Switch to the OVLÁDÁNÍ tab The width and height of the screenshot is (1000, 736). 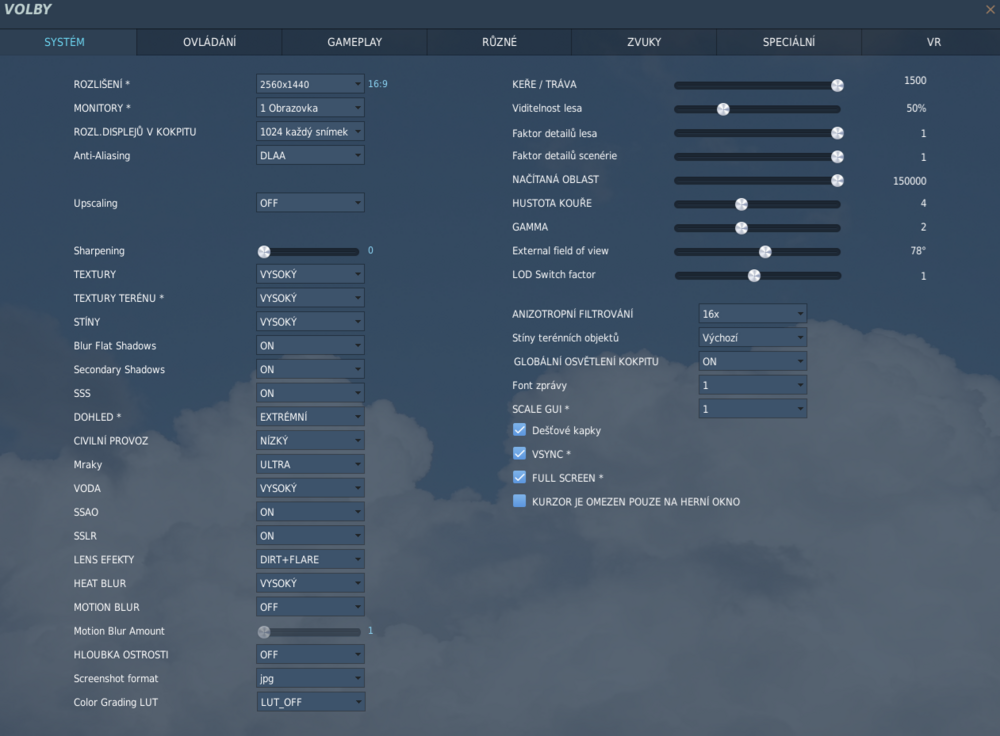207,42
